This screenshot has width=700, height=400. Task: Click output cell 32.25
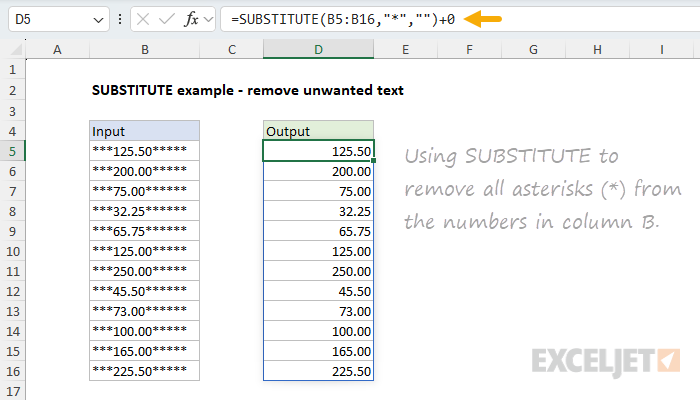coord(318,211)
